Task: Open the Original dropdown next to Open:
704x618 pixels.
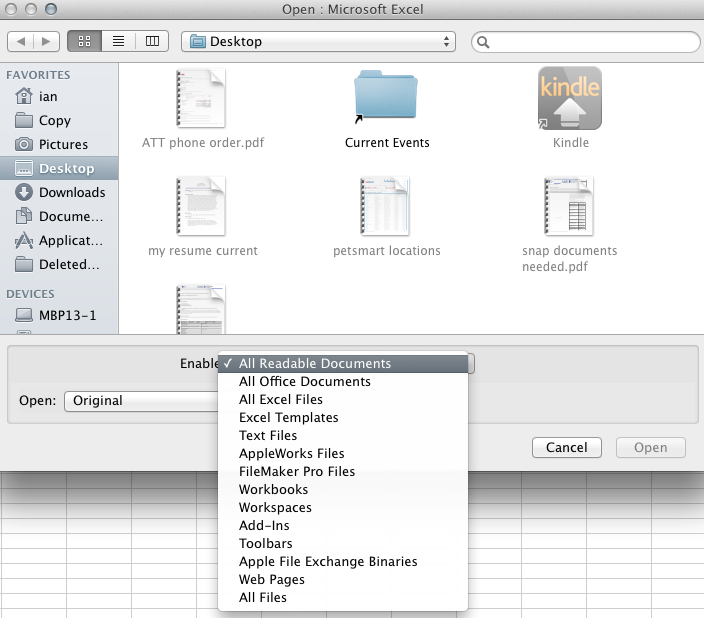Action: [x=141, y=401]
